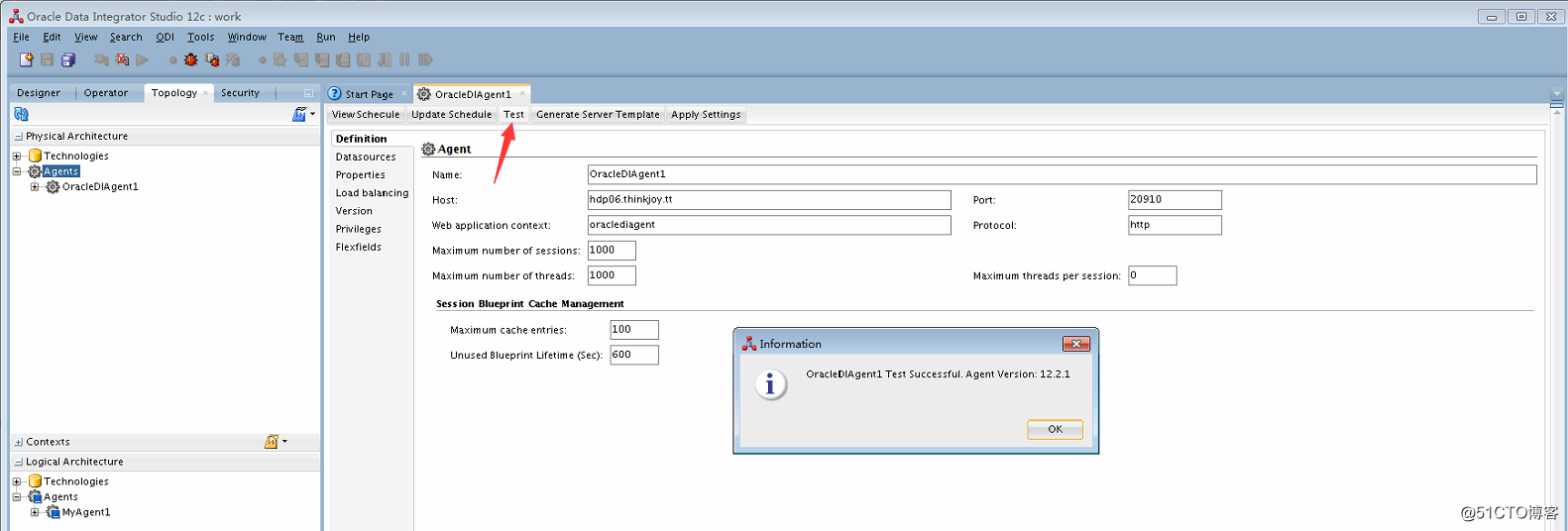Open the Start Page tab

pos(369,94)
